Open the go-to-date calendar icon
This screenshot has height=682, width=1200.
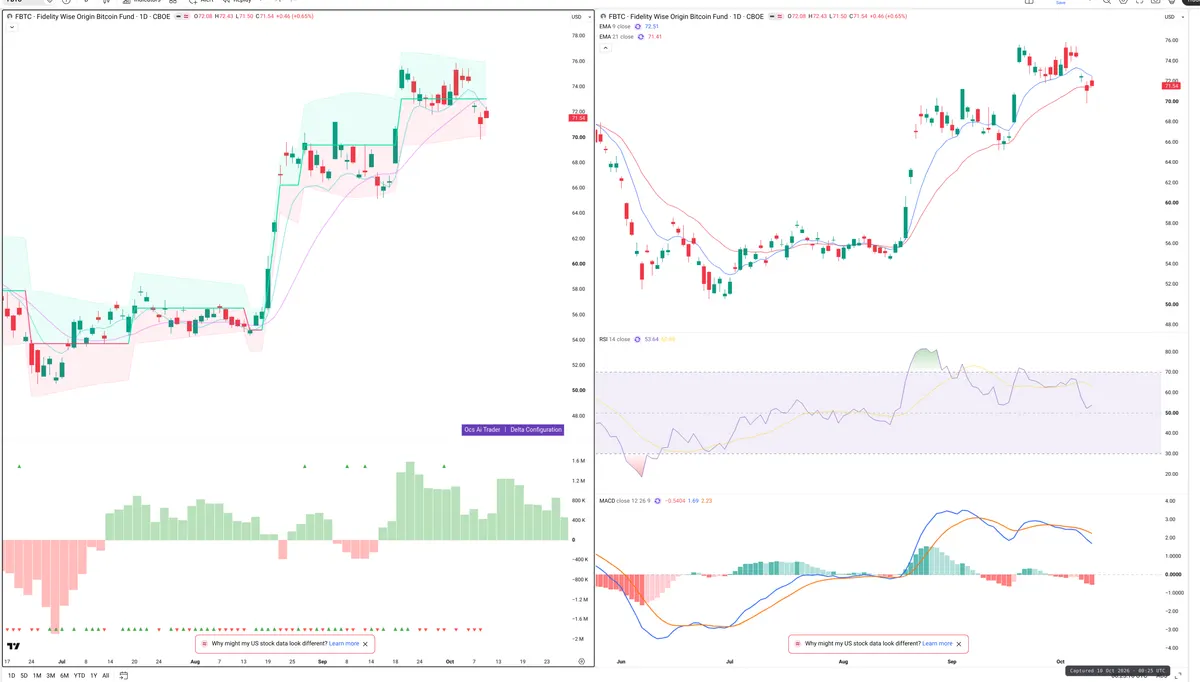[x=124, y=676]
